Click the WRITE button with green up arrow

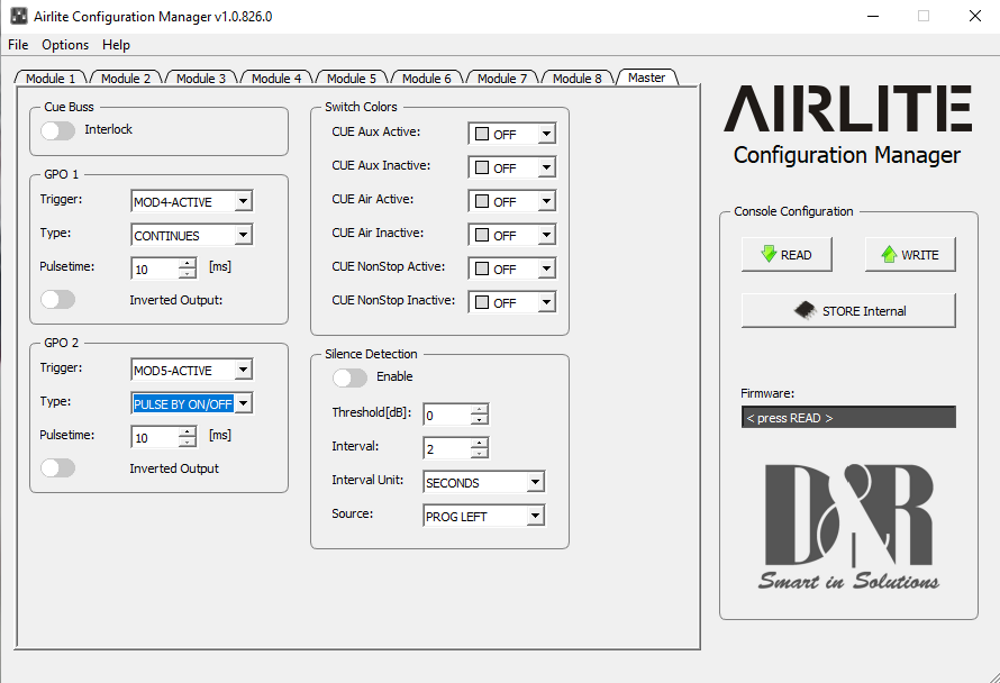[909, 255]
